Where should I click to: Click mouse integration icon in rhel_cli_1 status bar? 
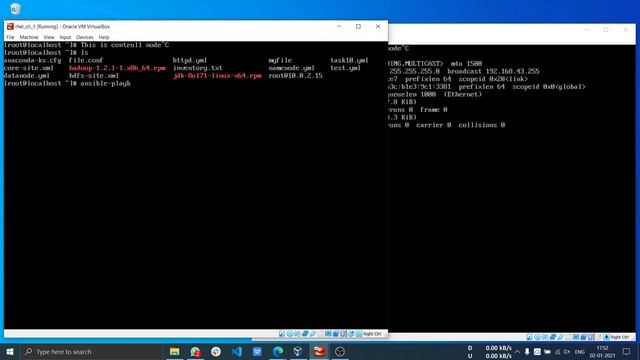(351, 334)
